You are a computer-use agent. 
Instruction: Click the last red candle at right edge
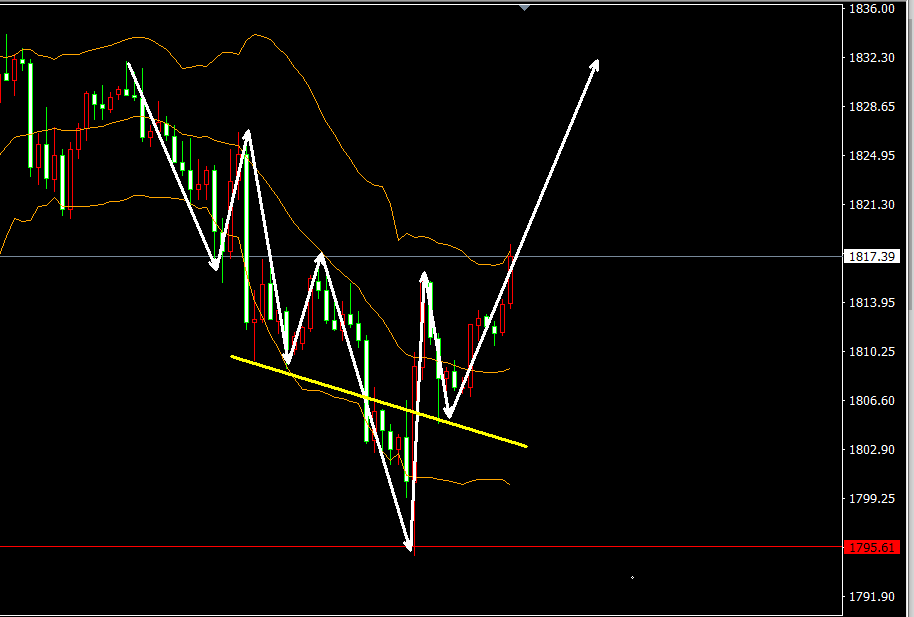point(512,280)
